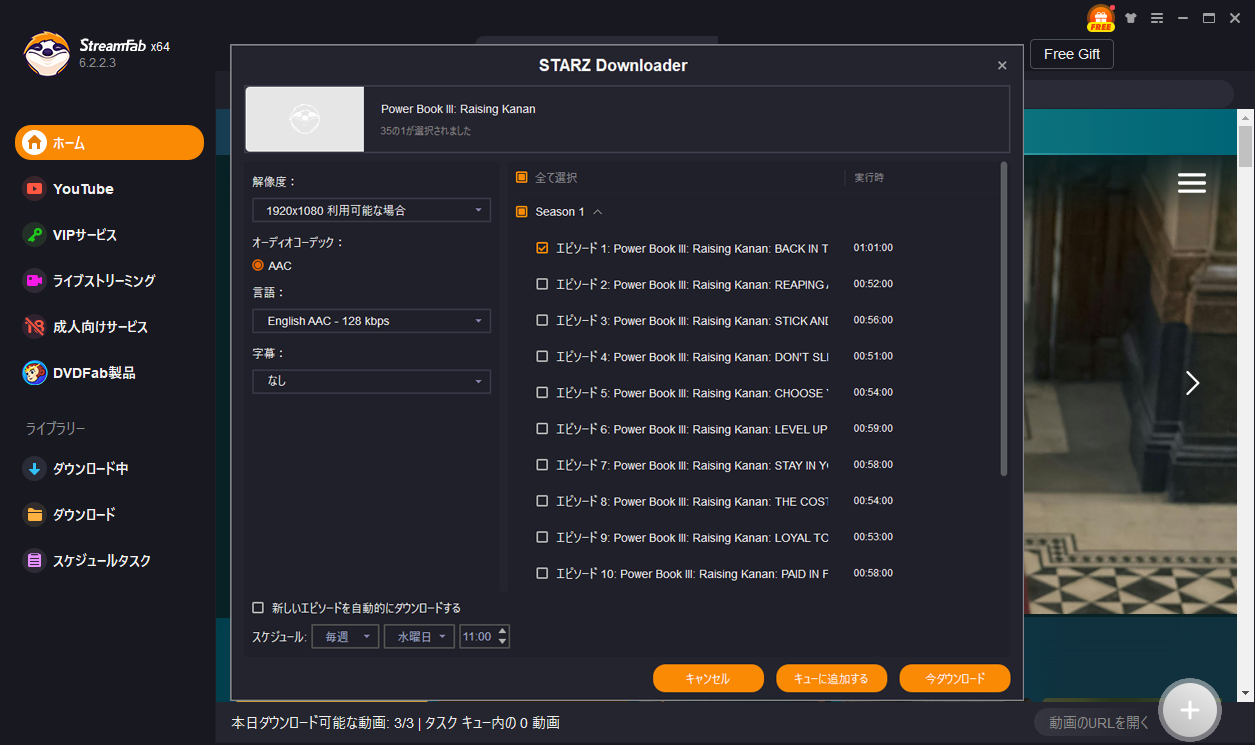This screenshot has height=745, width=1255.
Task: Click the downloading arrow icon in library
Action: [35, 469]
